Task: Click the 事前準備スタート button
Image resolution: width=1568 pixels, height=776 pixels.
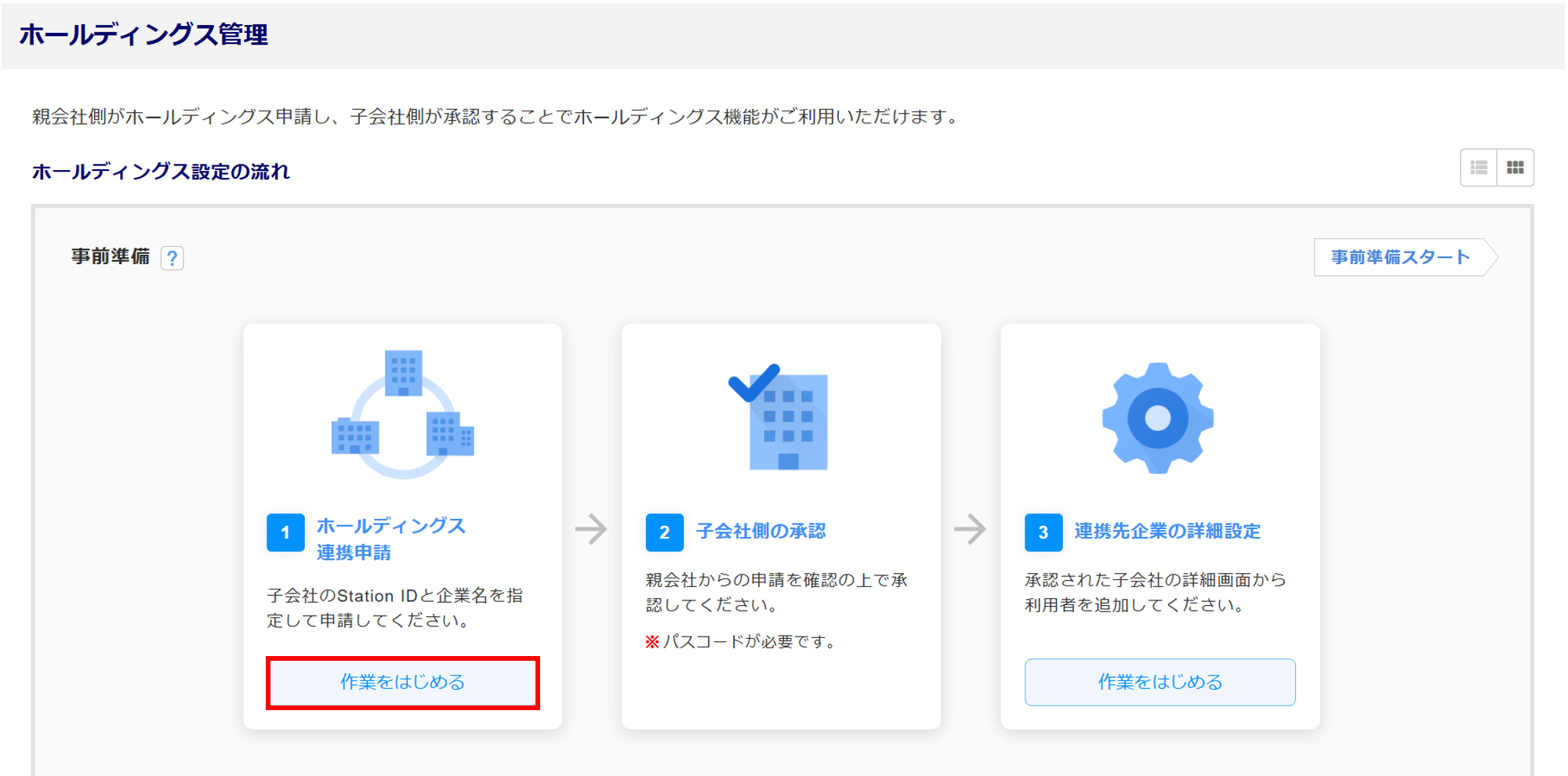Action: click(x=1401, y=257)
